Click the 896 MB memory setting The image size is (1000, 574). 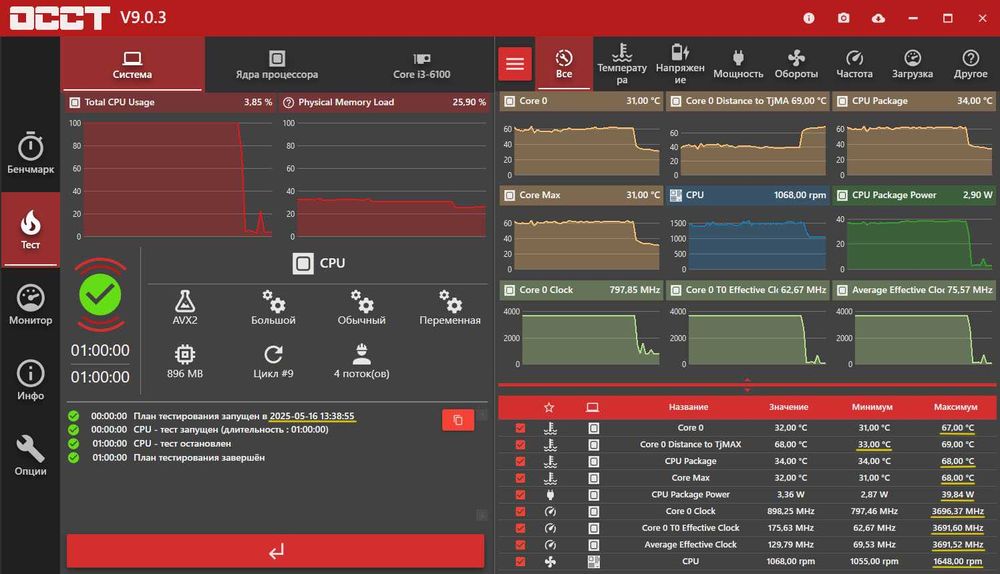point(185,362)
